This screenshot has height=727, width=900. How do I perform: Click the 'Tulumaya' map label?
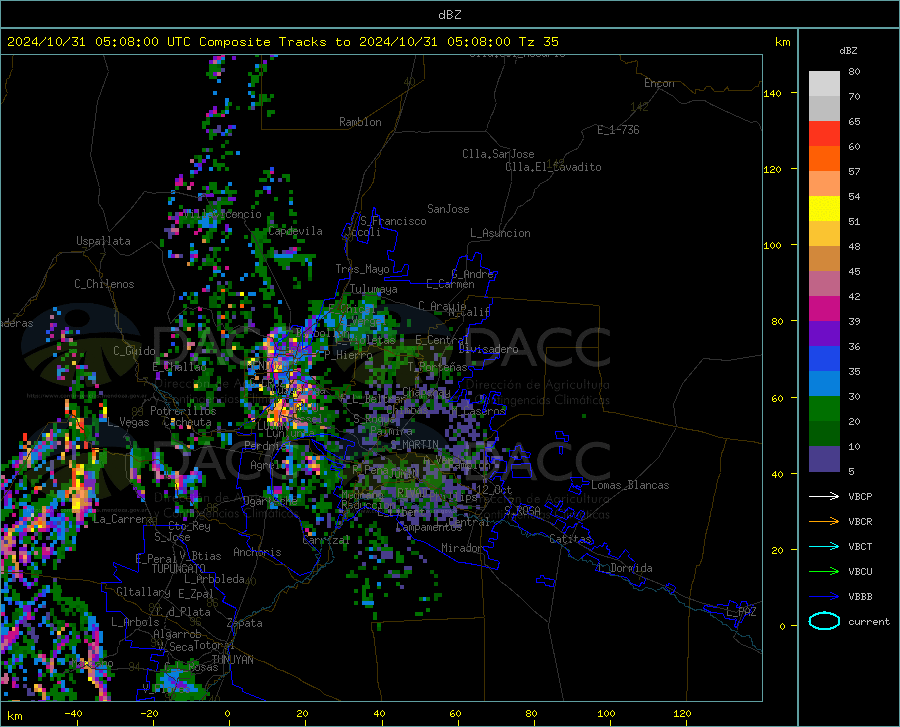(374, 289)
